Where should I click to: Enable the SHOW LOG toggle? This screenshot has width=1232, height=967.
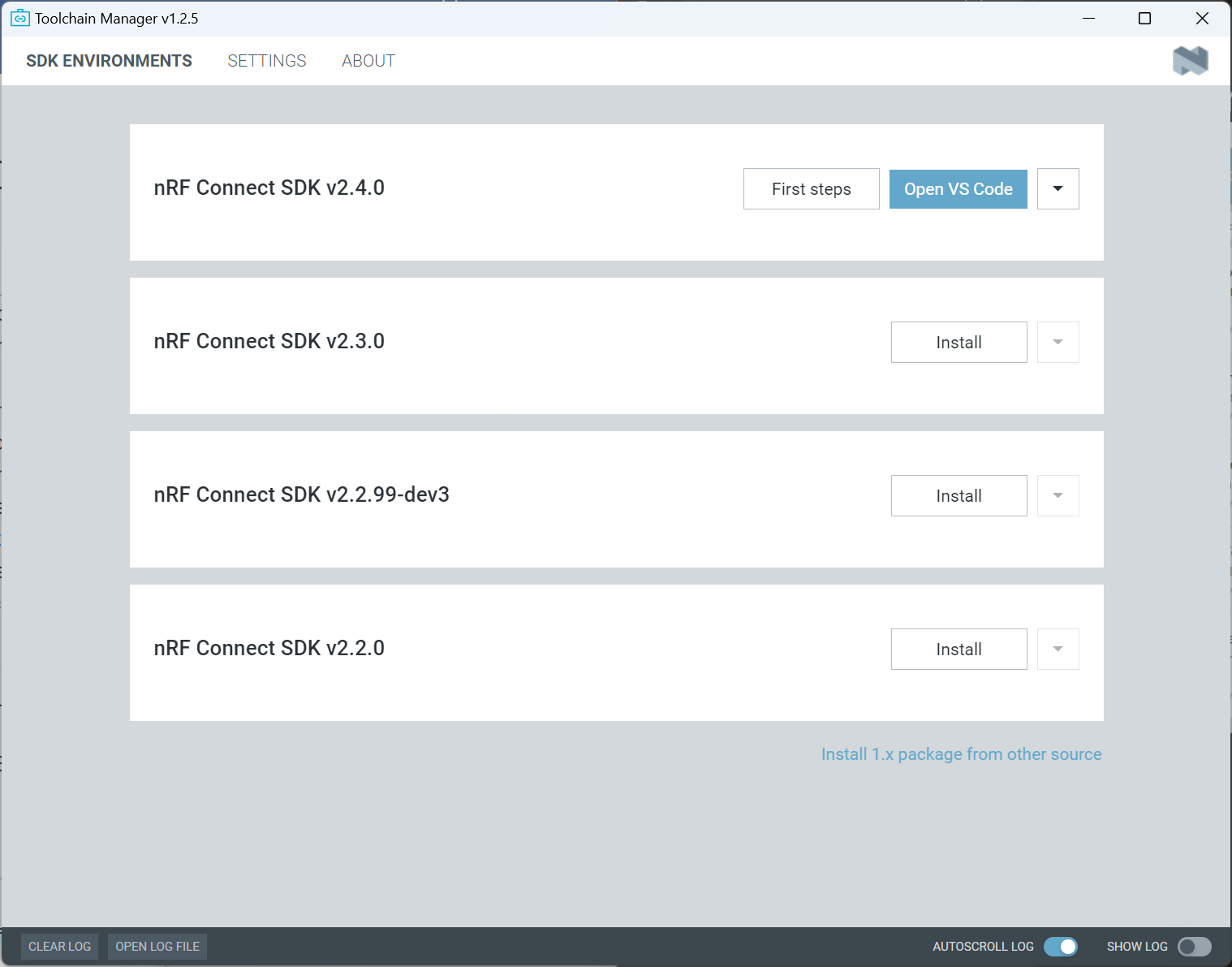[x=1195, y=947]
